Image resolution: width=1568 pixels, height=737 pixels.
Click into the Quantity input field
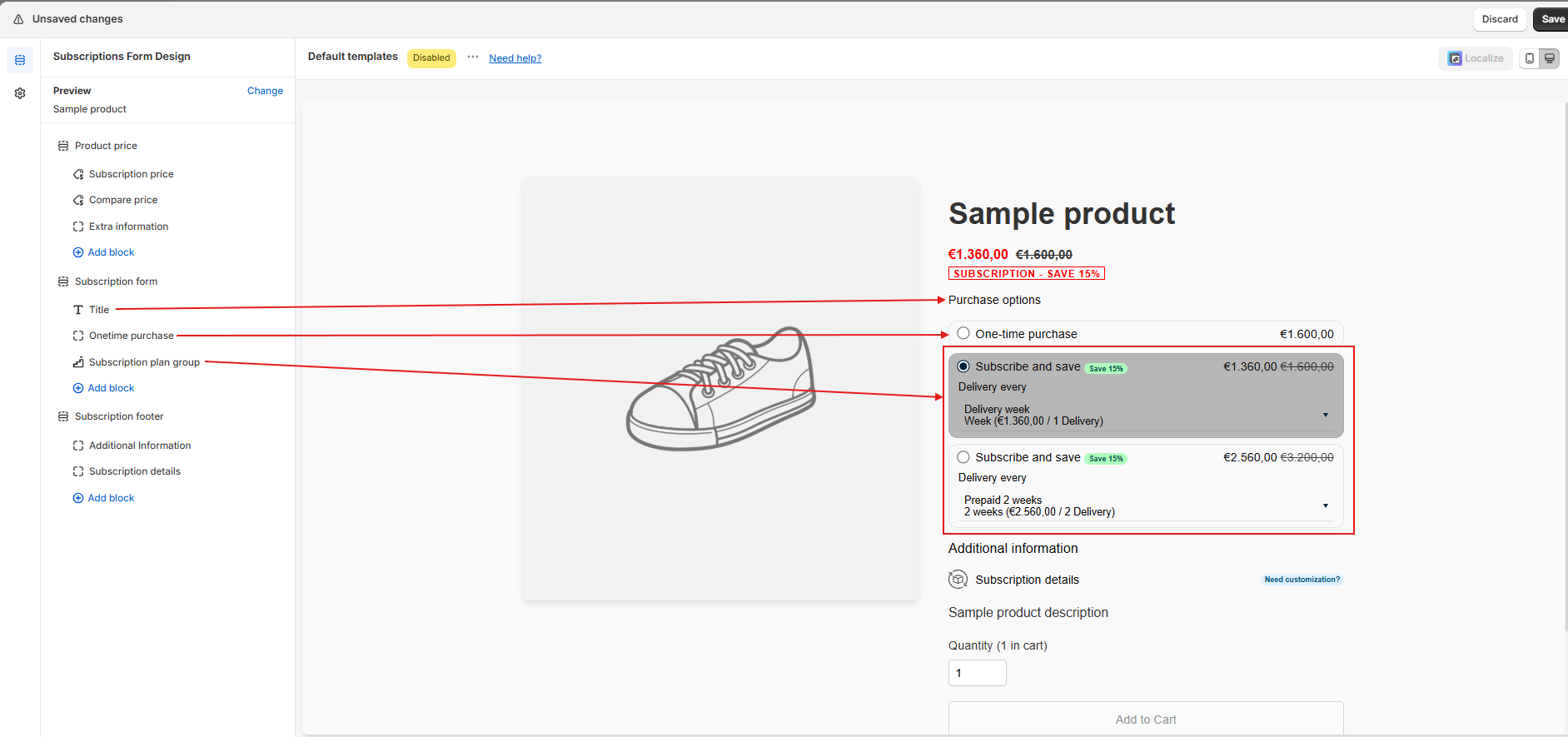pos(977,673)
